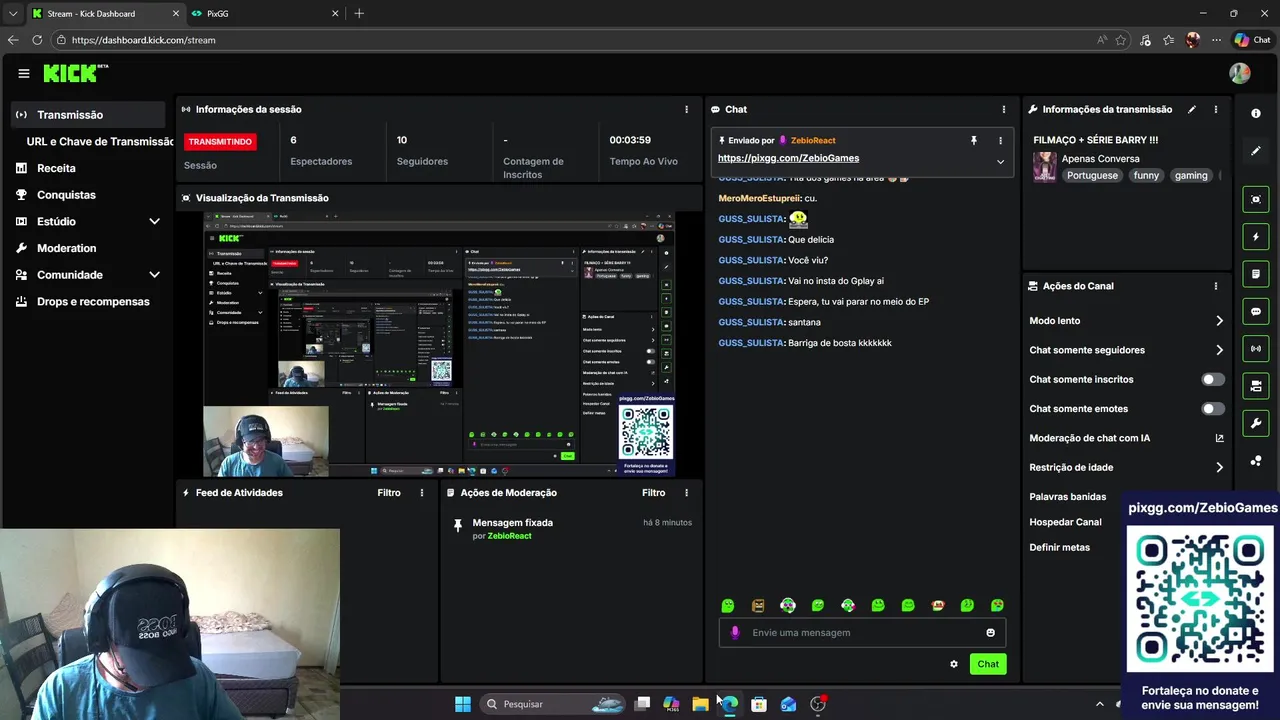Open Ações de Moderação three-dot menu
1280x720 pixels.
[686, 492]
